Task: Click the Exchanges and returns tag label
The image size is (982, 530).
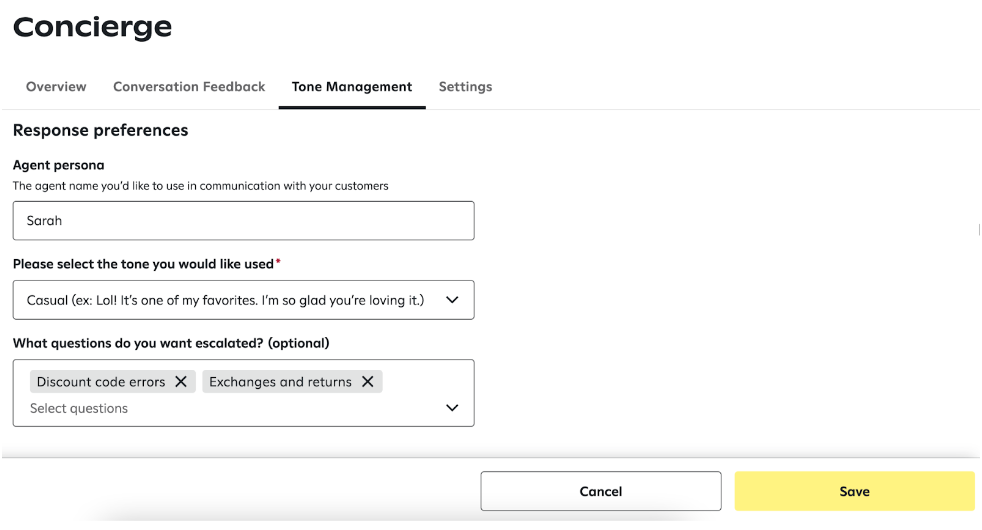Action: (280, 381)
